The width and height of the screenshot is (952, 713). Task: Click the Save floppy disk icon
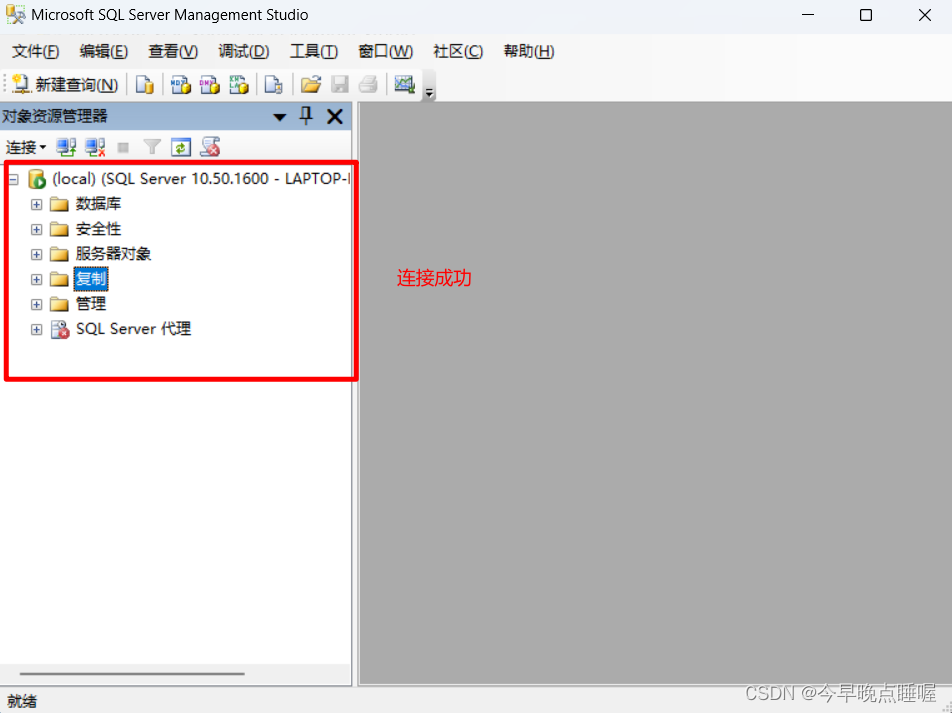click(339, 84)
